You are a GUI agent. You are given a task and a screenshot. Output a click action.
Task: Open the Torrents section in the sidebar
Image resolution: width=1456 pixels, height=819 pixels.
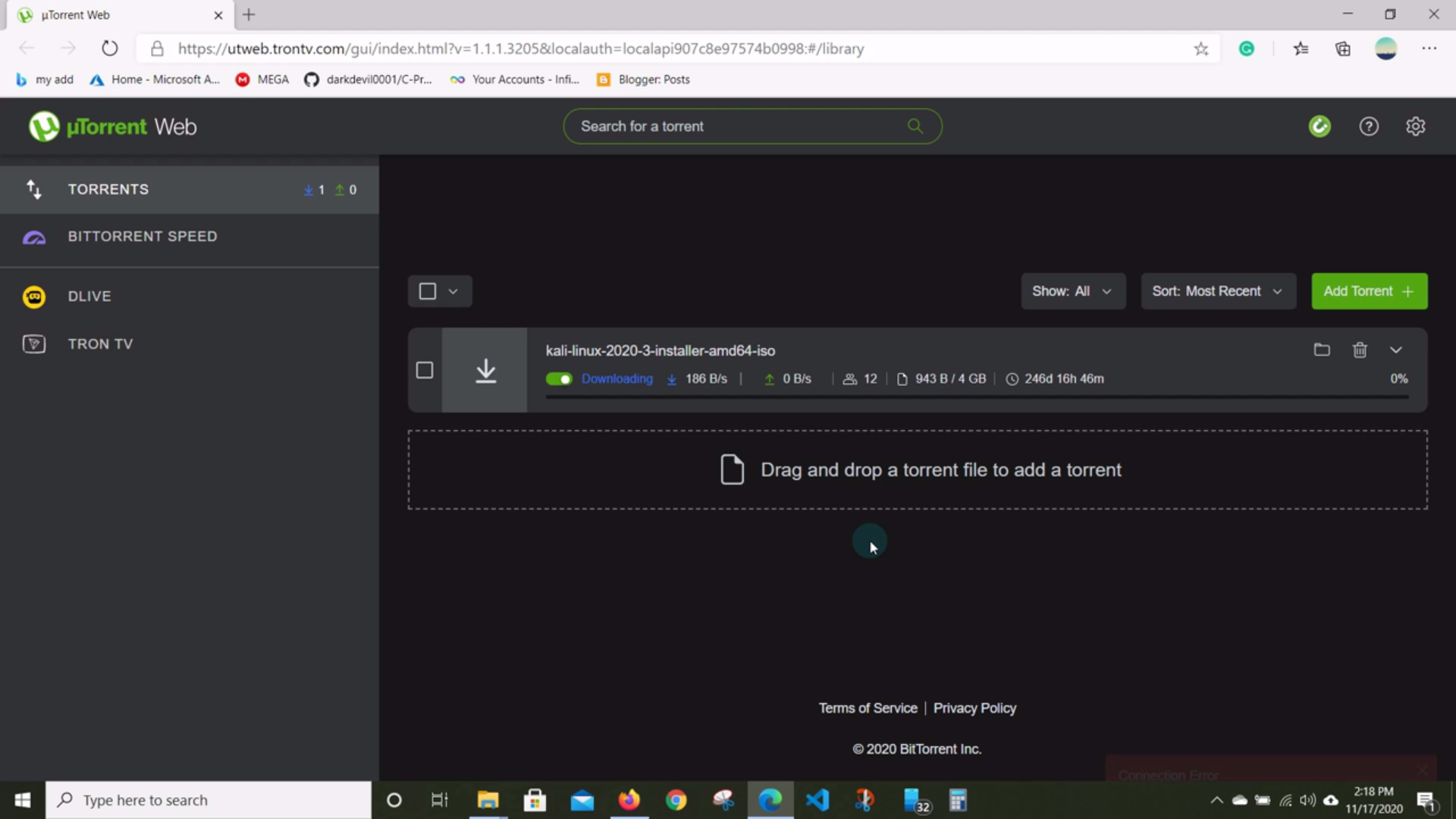[108, 189]
